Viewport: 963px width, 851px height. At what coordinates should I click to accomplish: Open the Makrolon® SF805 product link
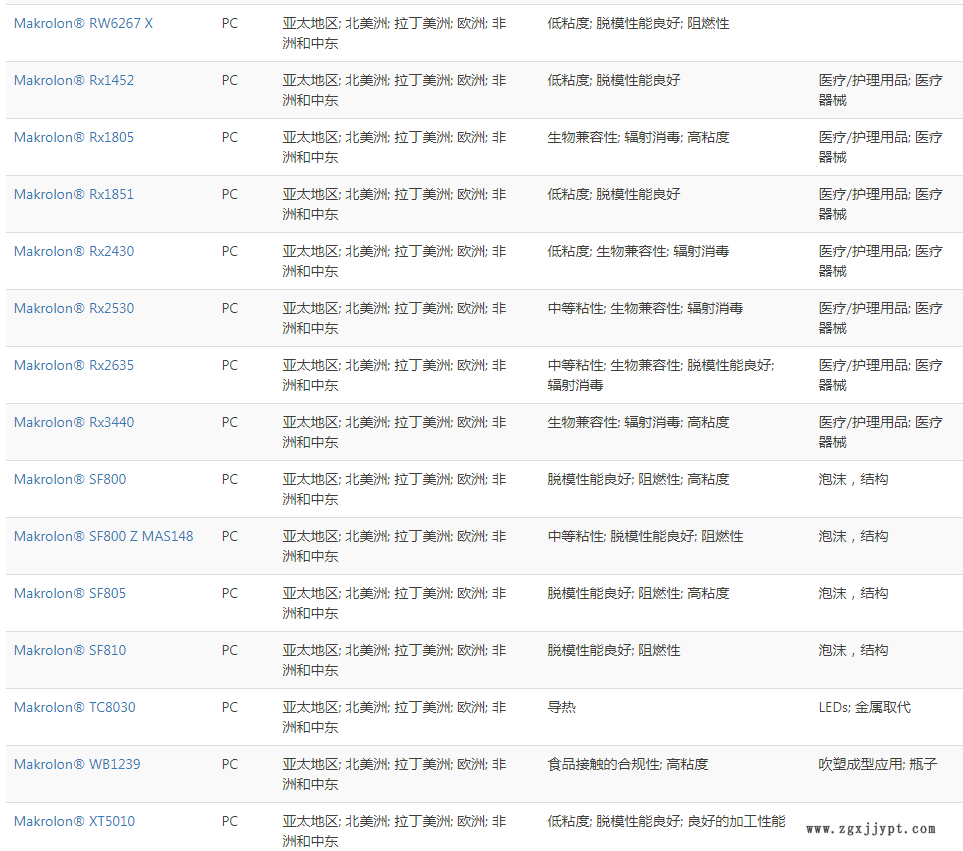70,593
